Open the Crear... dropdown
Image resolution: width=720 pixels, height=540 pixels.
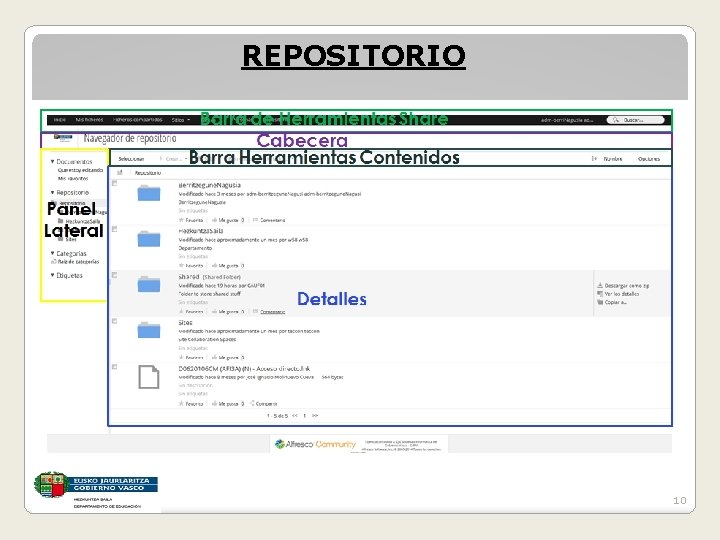tap(173, 159)
